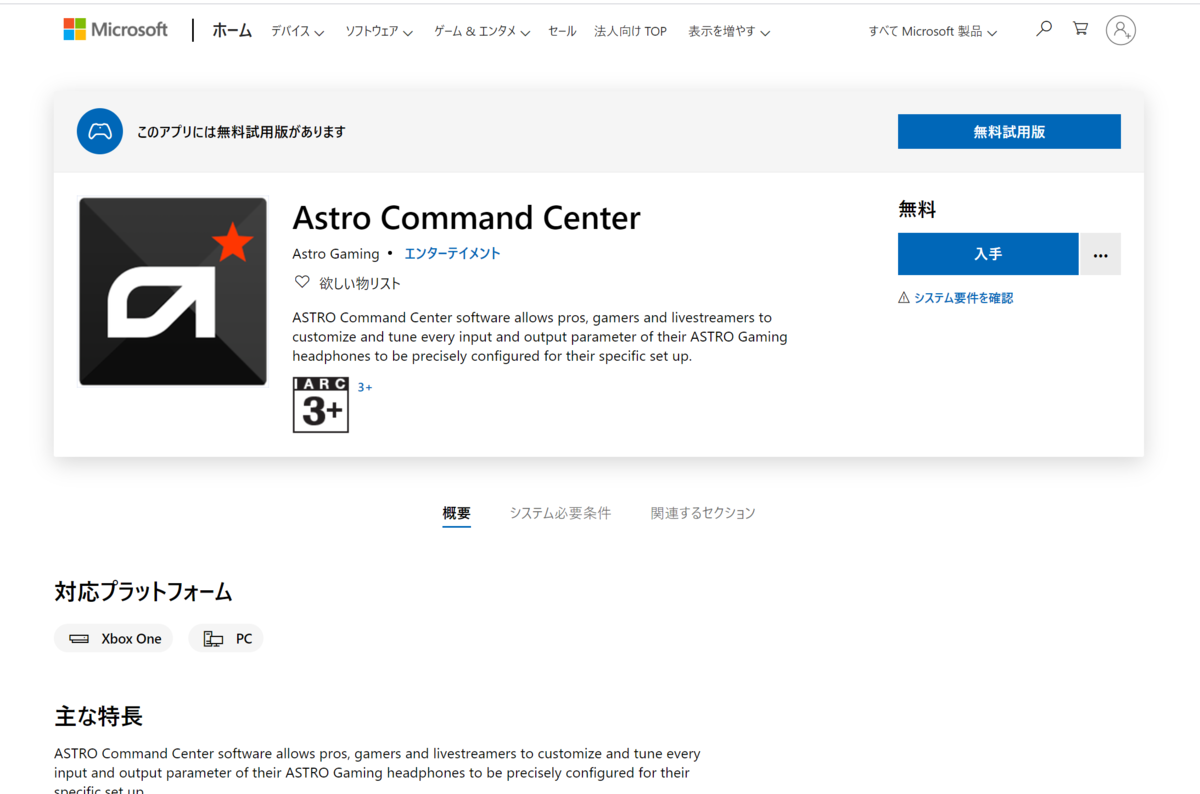The image size is (1200, 794).
Task: Click the Astro Command Center app thumbnail
Action: tap(173, 291)
